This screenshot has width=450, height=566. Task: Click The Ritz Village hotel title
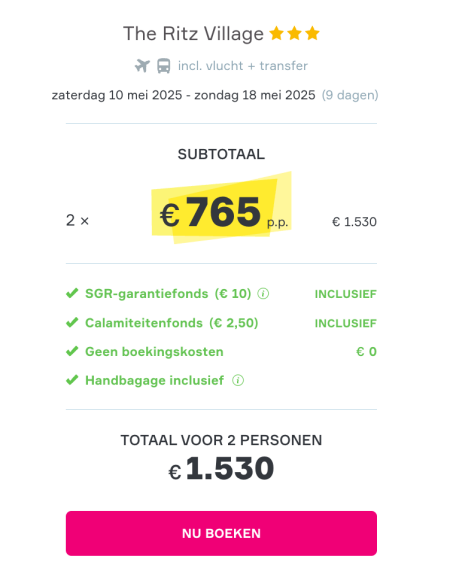point(193,34)
